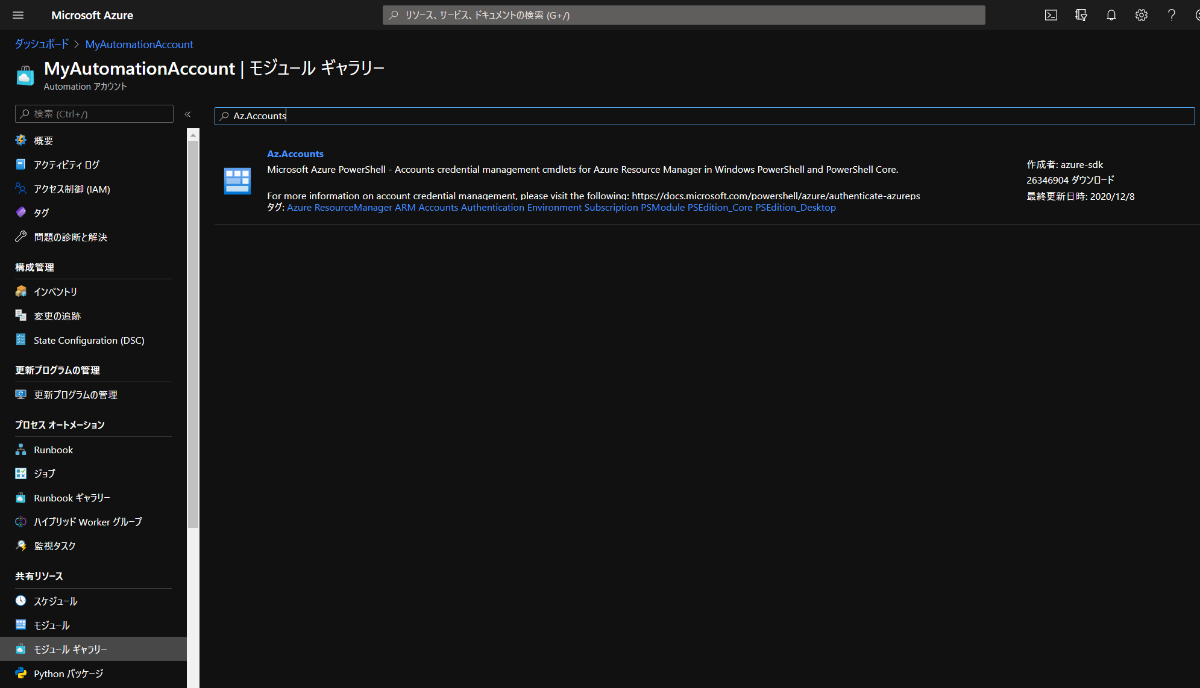Click the global resource search box
Screen dimensions: 1200x688
(x=684, y=15)
